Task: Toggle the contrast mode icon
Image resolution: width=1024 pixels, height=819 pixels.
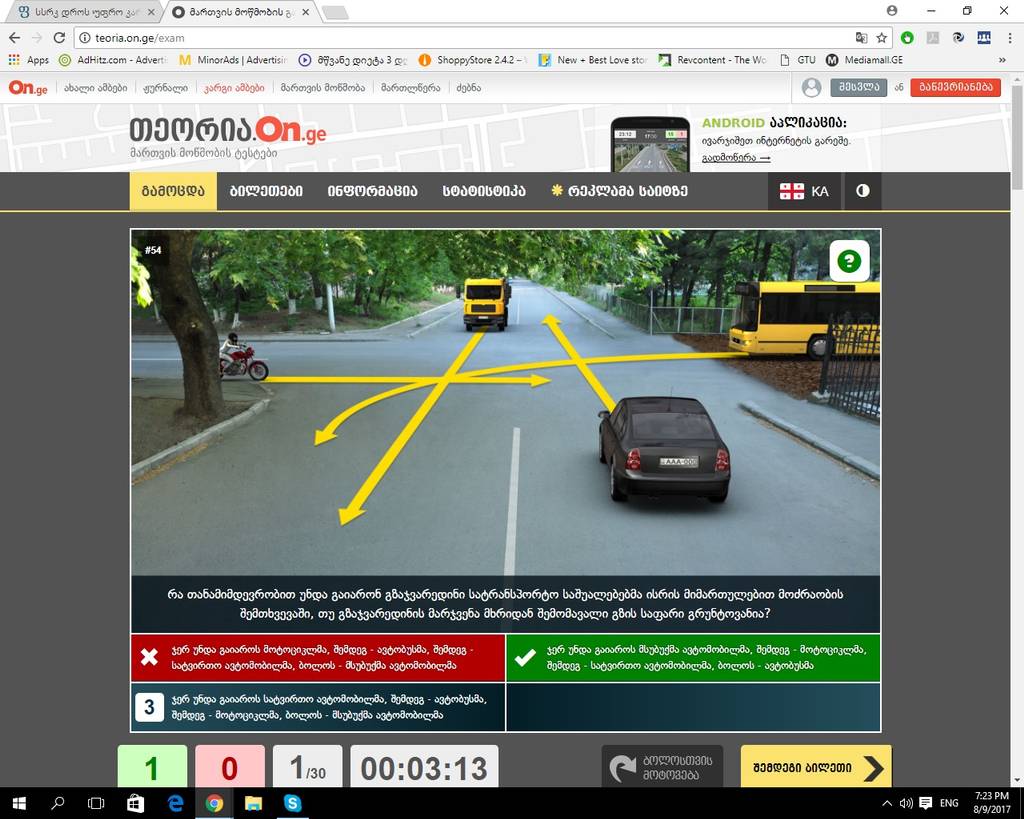Action: click(863, 191)
